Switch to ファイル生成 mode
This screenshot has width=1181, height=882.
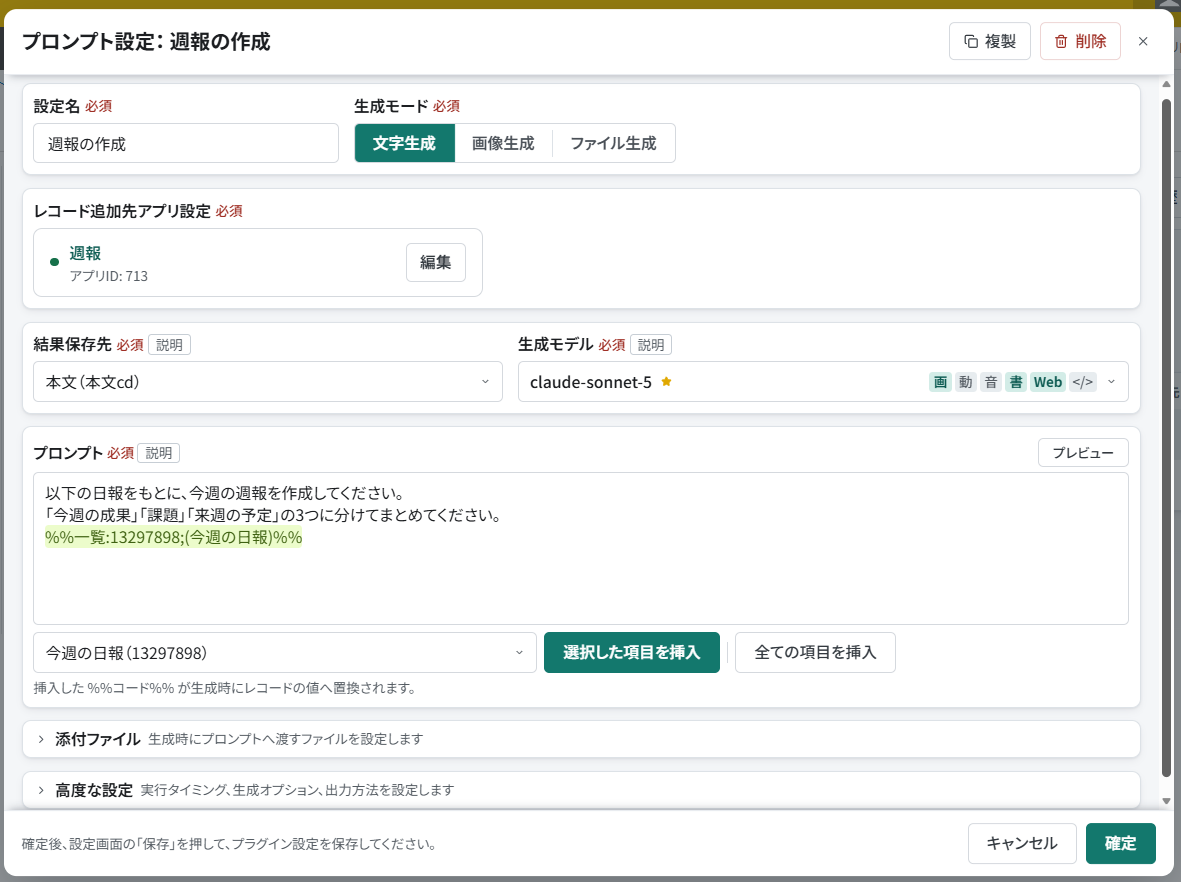click(613, 143)
